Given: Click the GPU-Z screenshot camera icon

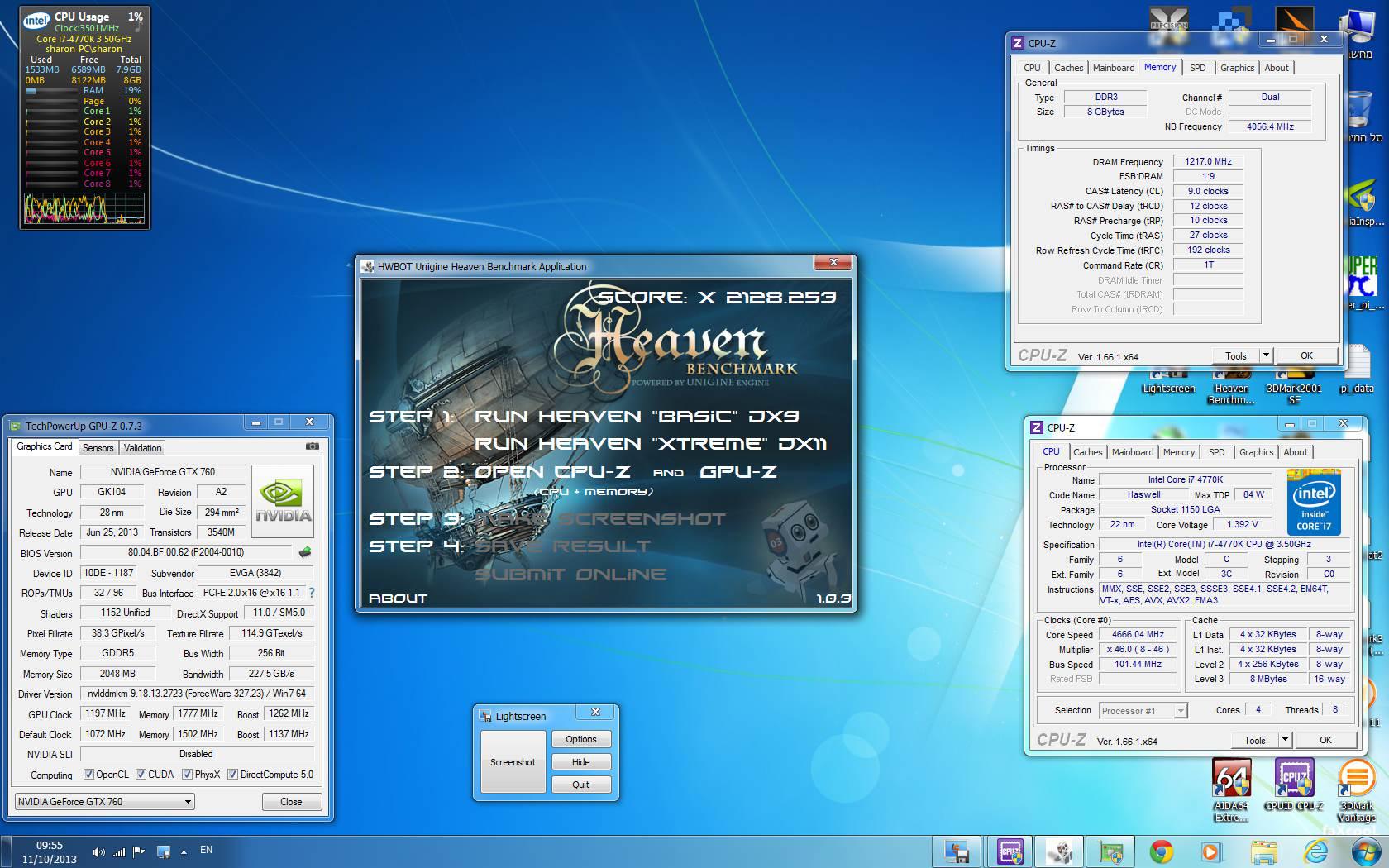Looking at the screenshot, I should tap(312, 446).
